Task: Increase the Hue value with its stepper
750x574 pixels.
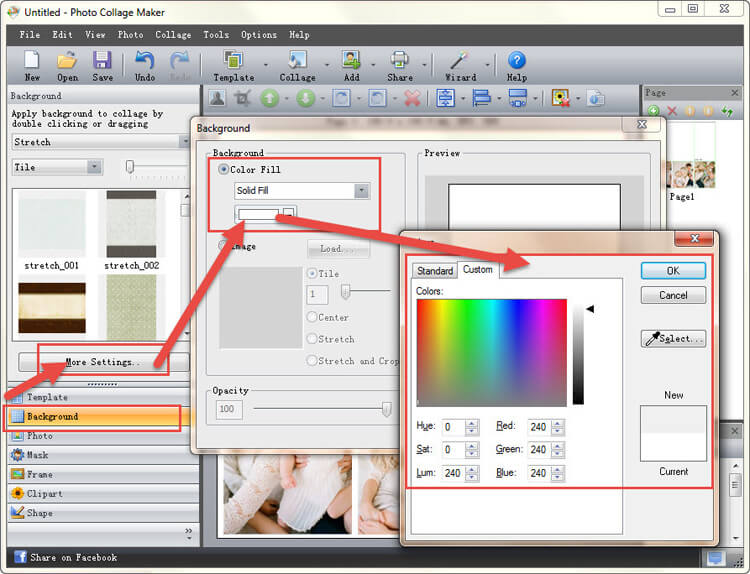Action: [472, 423]
